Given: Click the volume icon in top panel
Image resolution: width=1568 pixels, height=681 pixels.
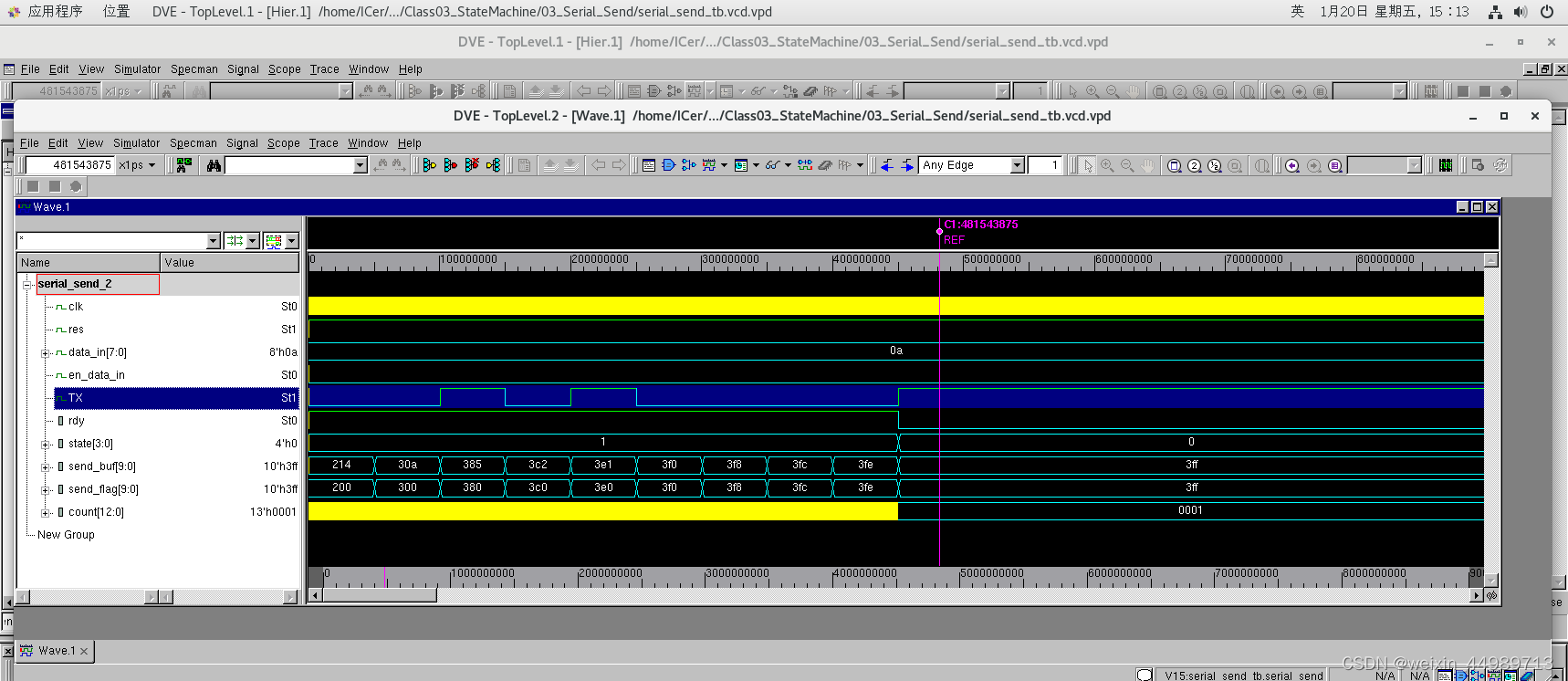Looking at the screenshot, I should point(1521,12).
